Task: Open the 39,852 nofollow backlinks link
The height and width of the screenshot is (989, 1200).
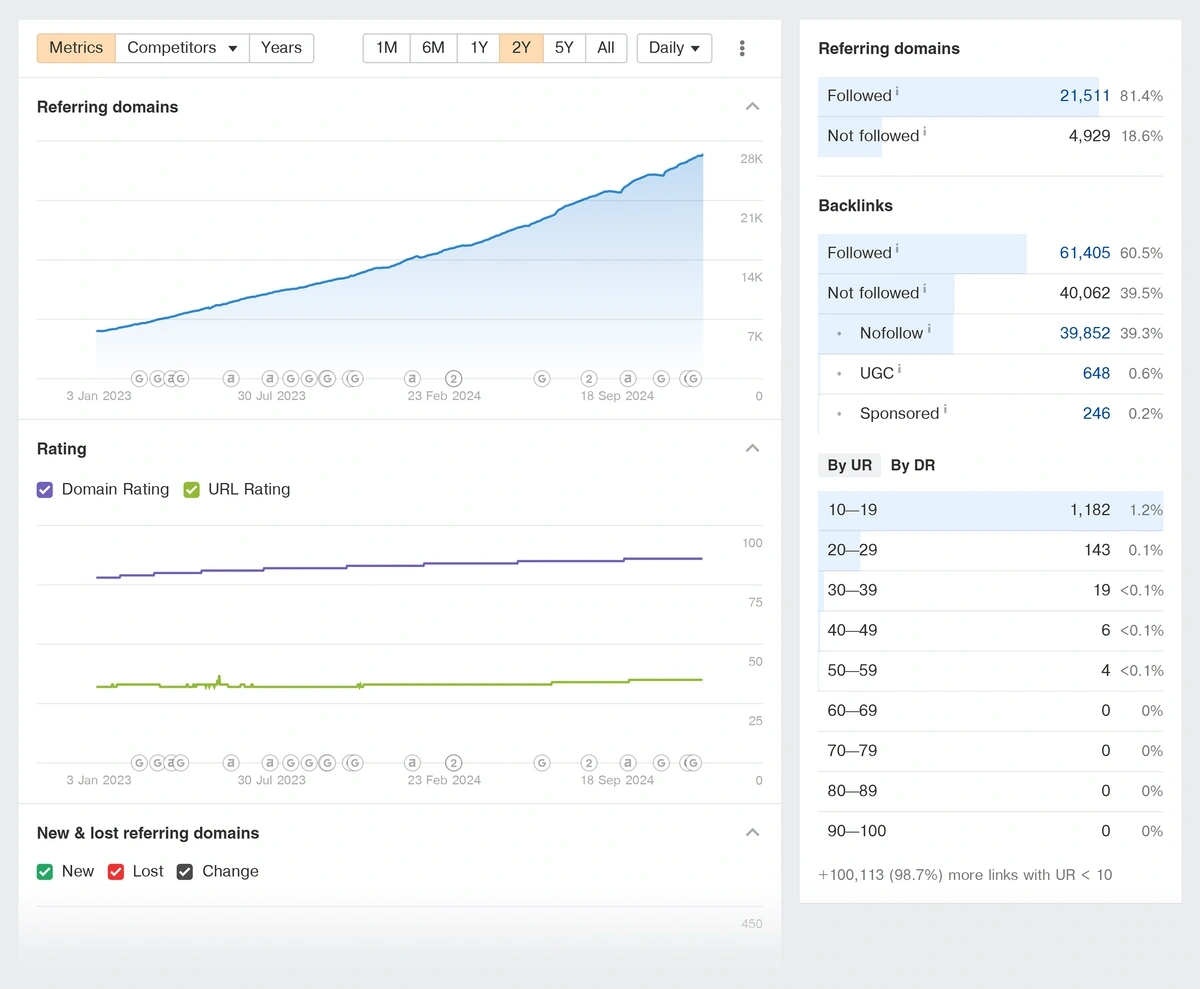Action: [x=1085, y=333]
